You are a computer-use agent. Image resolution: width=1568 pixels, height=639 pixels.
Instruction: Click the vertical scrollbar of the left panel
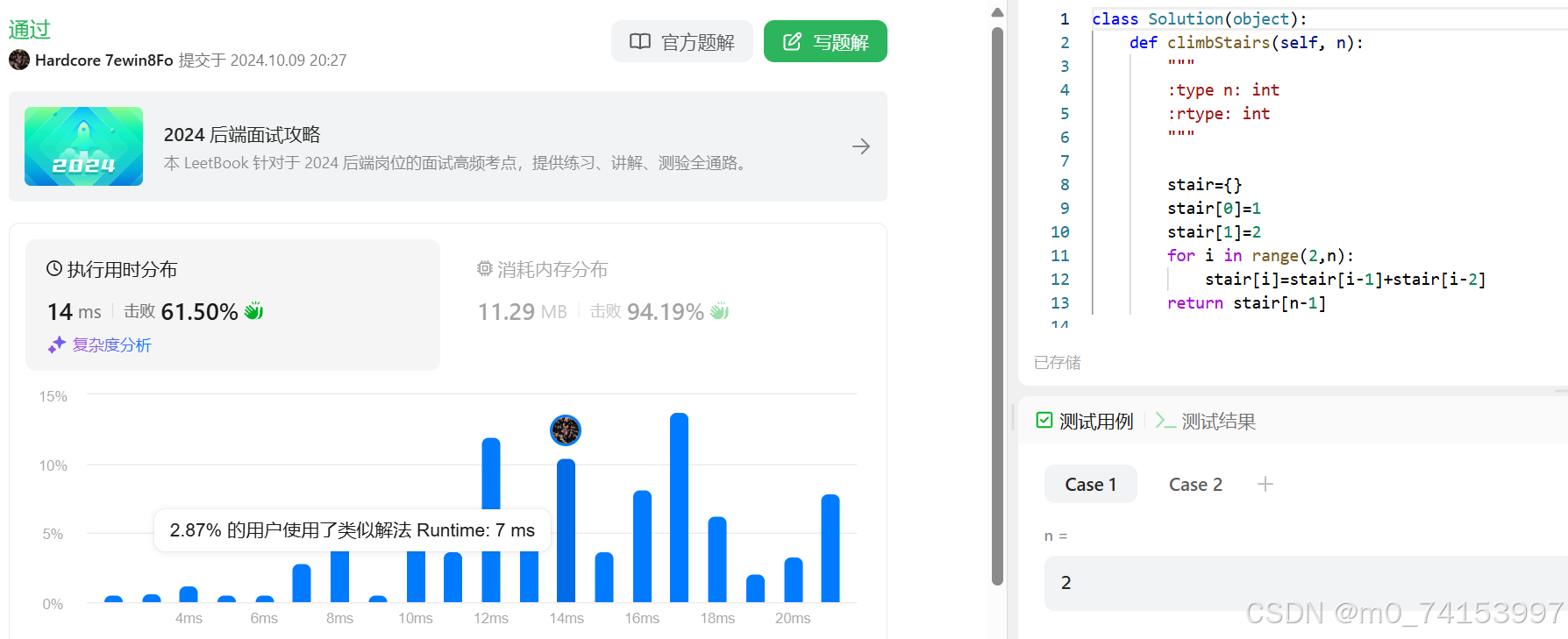pyautogui.click(x=997, y=307)
